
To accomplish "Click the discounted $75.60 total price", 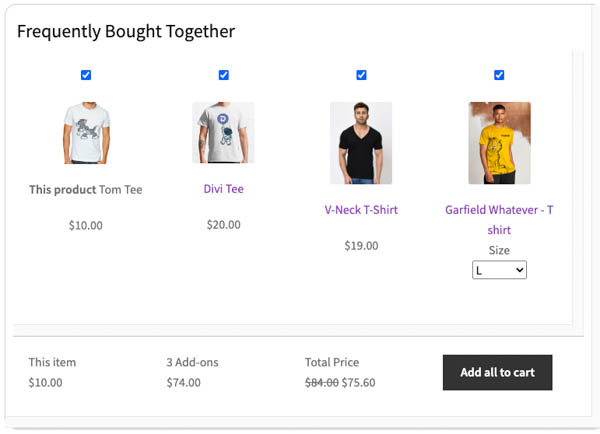I will point(359,382).
